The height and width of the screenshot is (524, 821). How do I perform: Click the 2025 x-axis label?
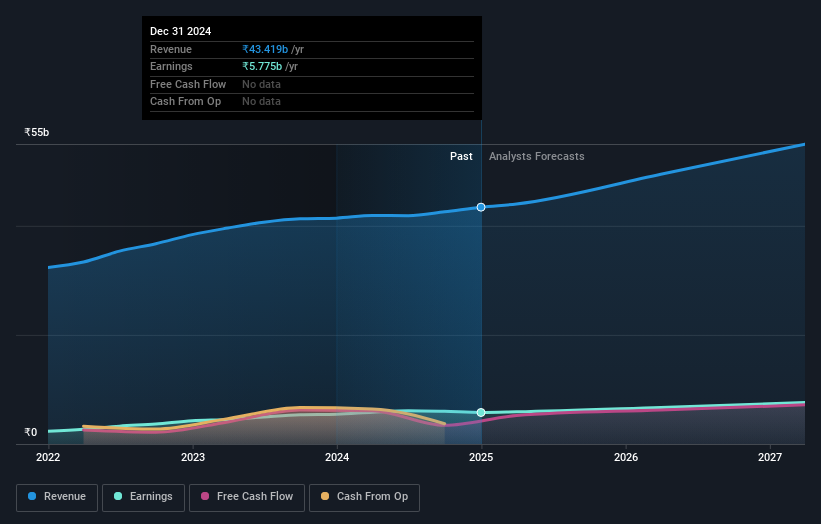[x=481, y=457]
